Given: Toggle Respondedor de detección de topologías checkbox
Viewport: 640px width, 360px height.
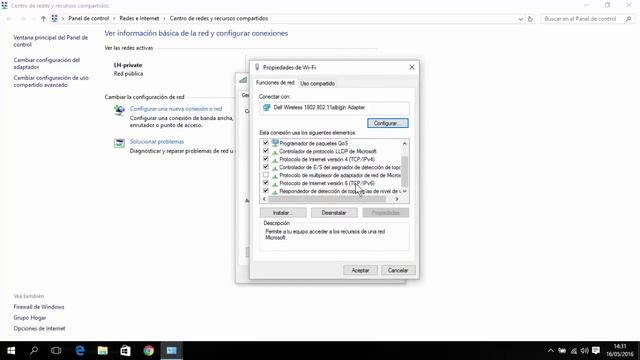Looking at the screenshot, I should (266, 191).
